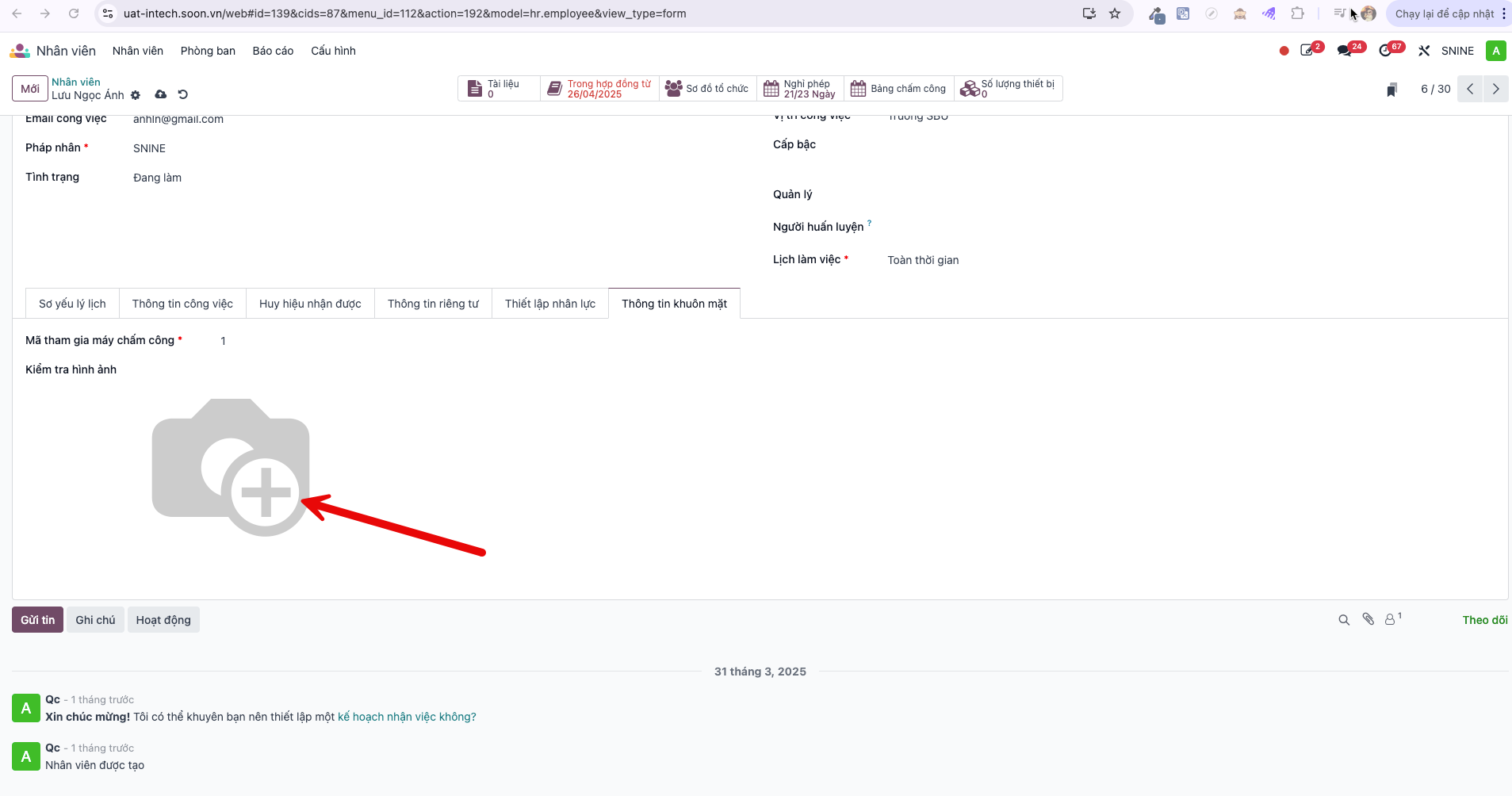The height and width of the screenshot is (796, 1512).
Task: Click Nhân viên breadcrumb link
Action: pos(76,82)
